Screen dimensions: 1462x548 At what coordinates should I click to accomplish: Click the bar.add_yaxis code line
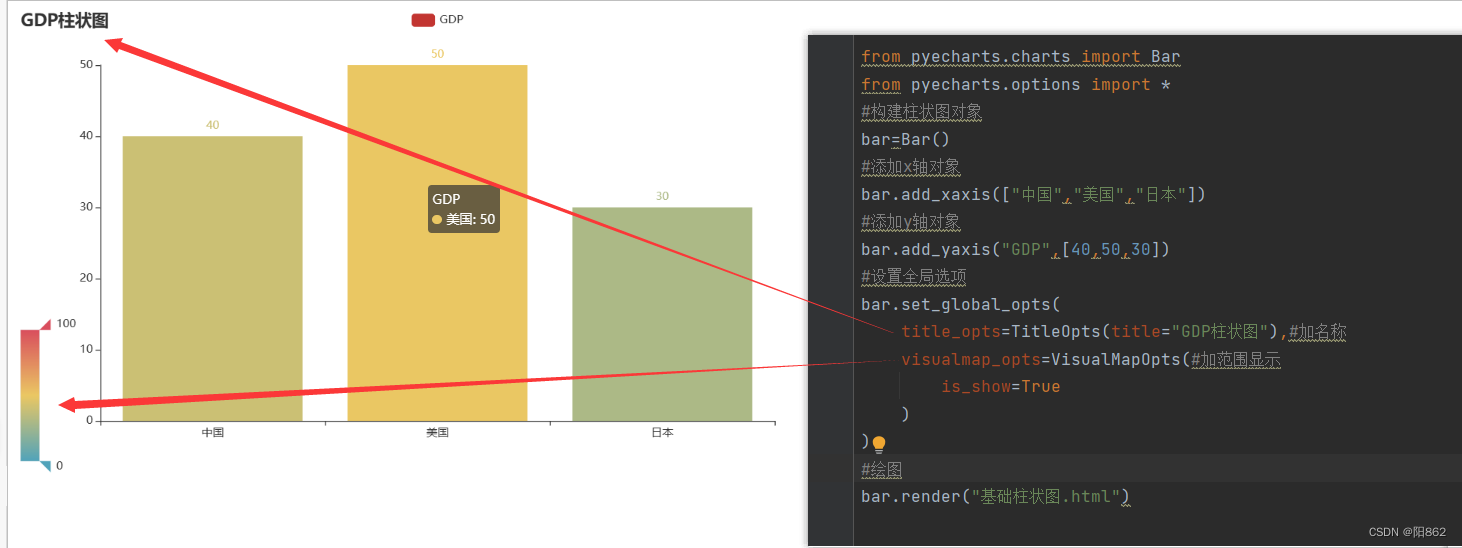[x=1015, y=249]
